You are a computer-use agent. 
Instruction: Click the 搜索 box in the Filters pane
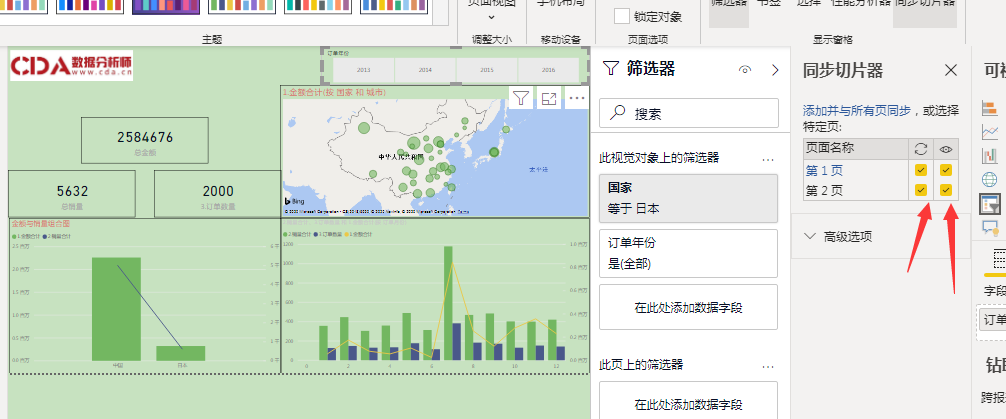coord(688,113)
